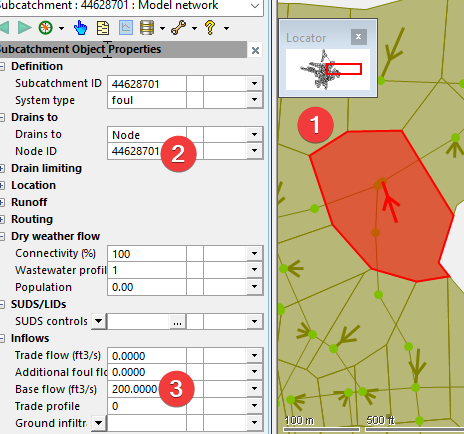The width and height of the screenshot is (464, 434).
Task: Edit the Trade flow (ft3/s) field
Action: click(x=147, y=355)
